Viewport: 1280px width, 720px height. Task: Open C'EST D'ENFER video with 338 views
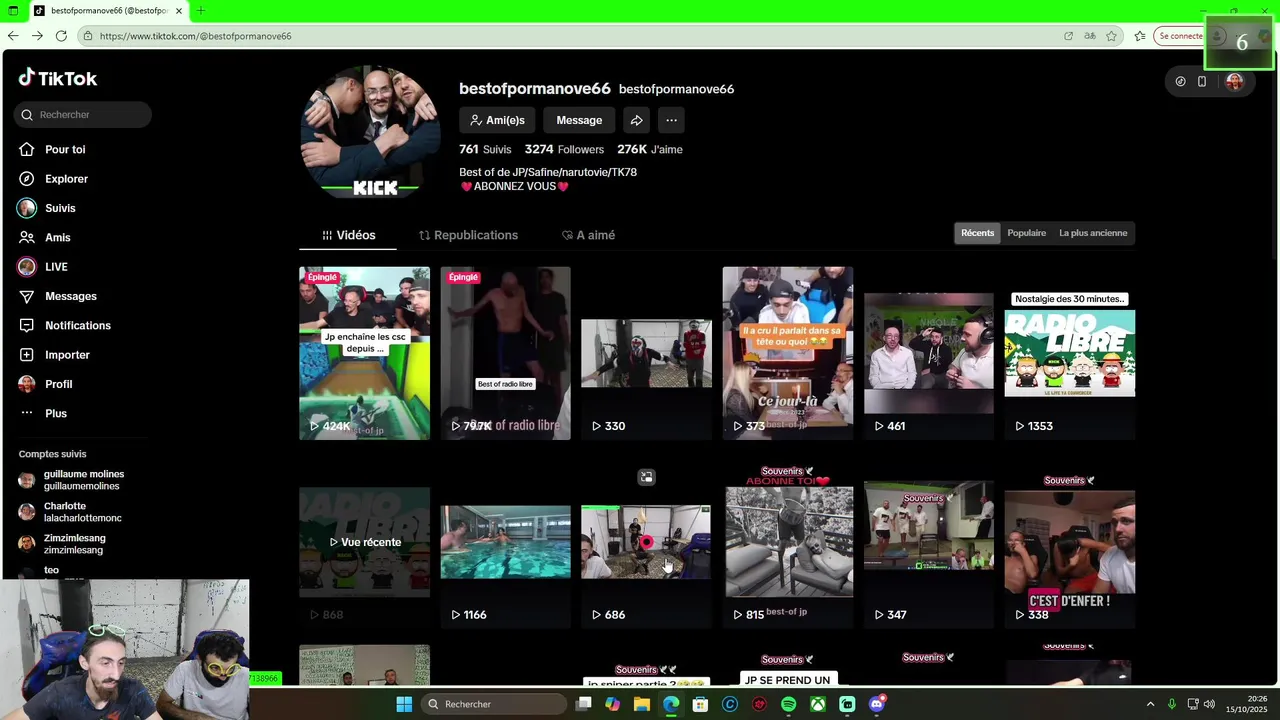click(1069, 542)
